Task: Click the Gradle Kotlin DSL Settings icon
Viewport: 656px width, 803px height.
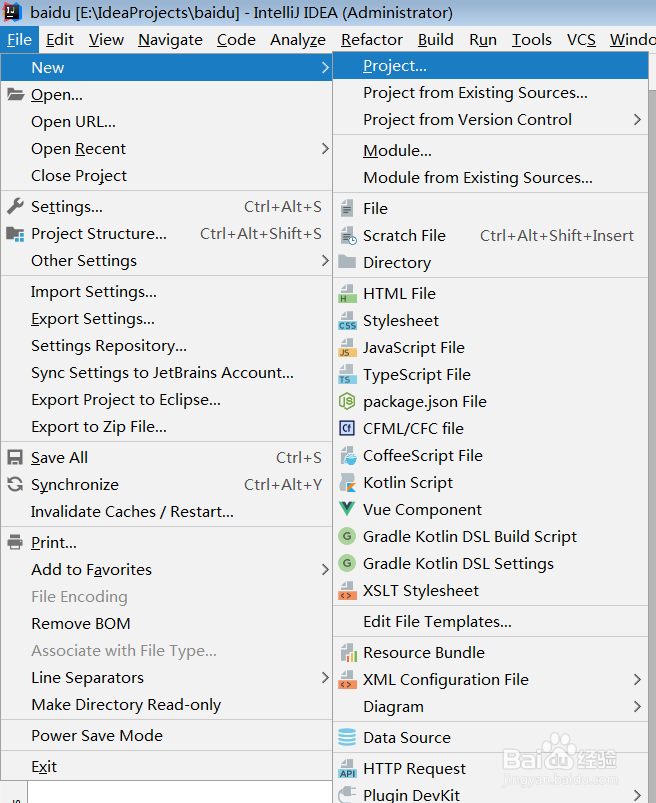Action: click(x=347, y=563)
